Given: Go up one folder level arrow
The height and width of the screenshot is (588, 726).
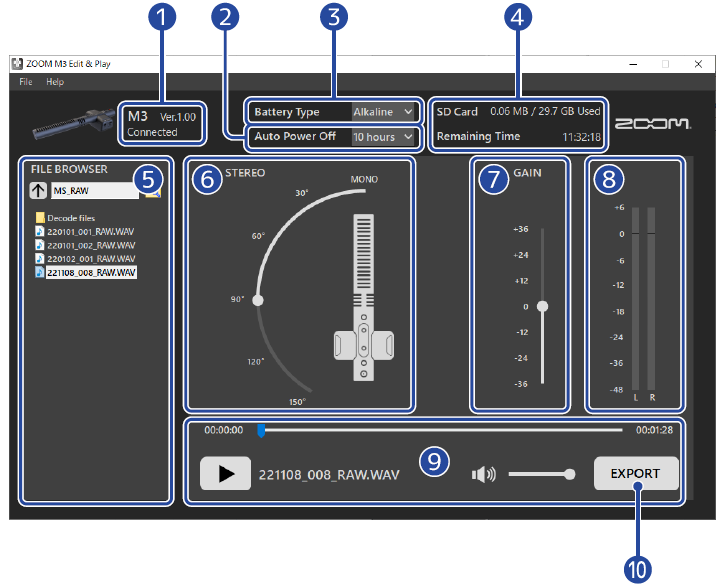Looking at the screenshot, I should [x=38, y=190].
